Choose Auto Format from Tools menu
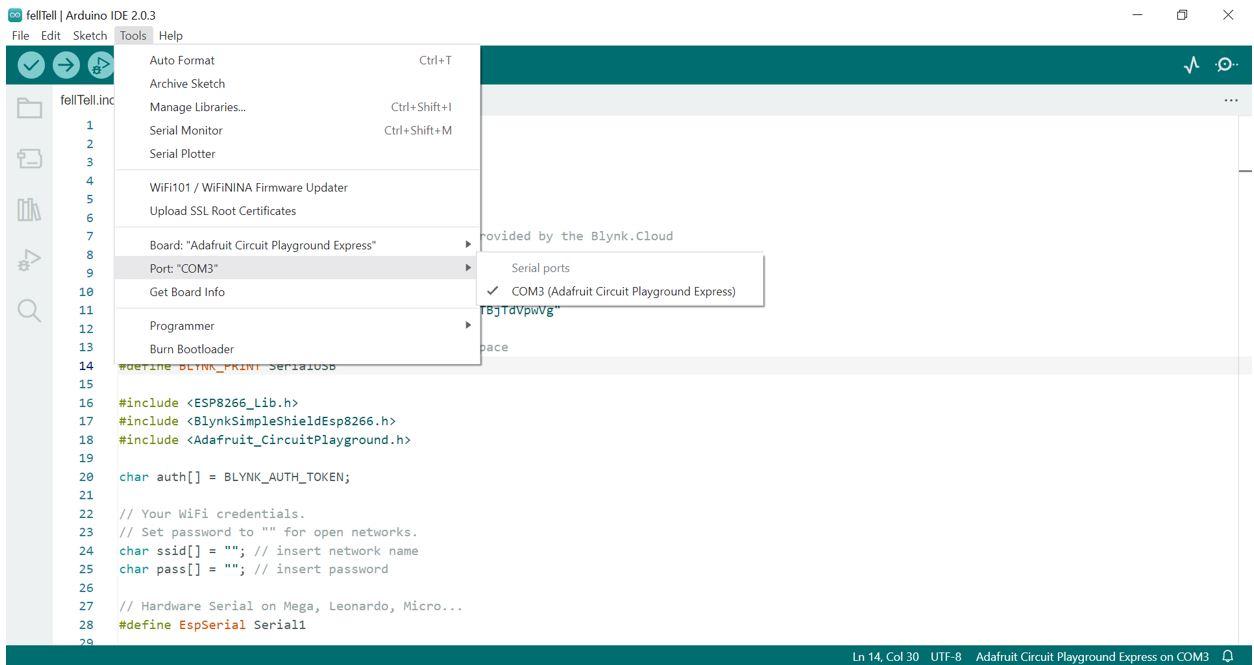 click(298, 60)
